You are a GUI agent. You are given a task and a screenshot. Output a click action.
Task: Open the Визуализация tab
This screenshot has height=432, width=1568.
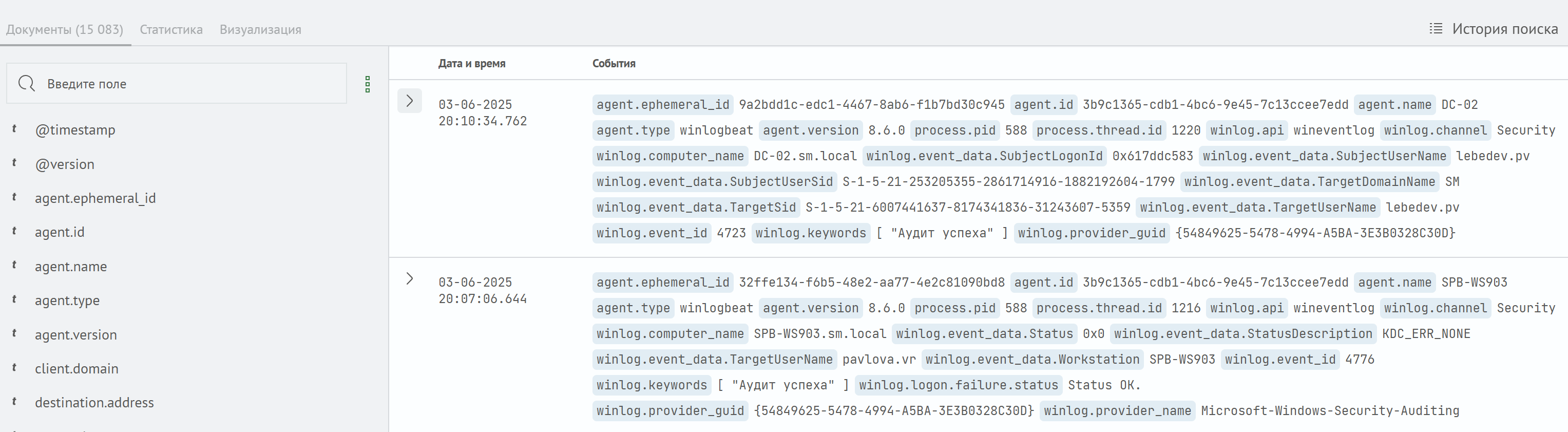tap(260, 29)
